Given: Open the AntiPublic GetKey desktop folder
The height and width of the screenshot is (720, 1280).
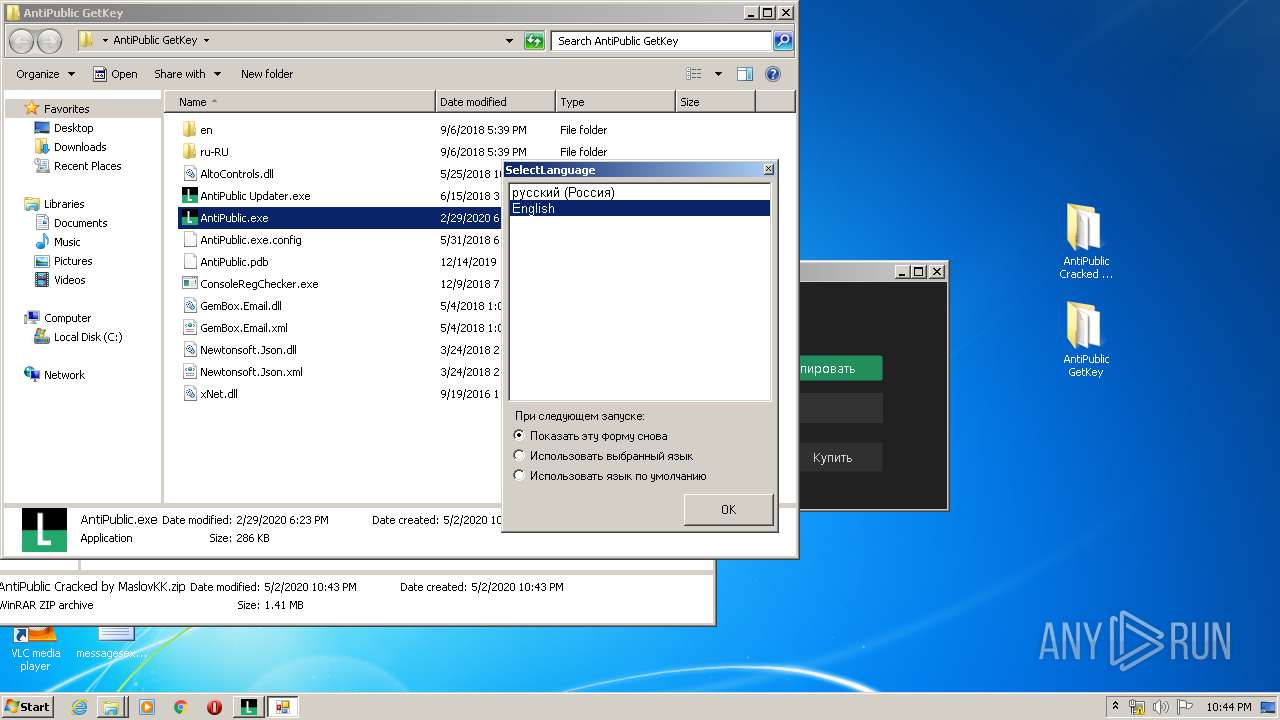Looking at the screenshot, I should point(1085,339).
